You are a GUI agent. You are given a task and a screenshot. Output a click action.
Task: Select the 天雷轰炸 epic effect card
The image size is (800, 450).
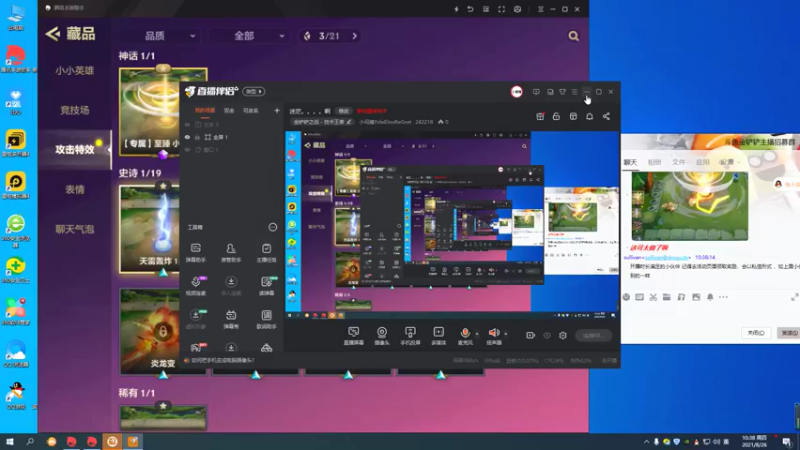[150, 229]
